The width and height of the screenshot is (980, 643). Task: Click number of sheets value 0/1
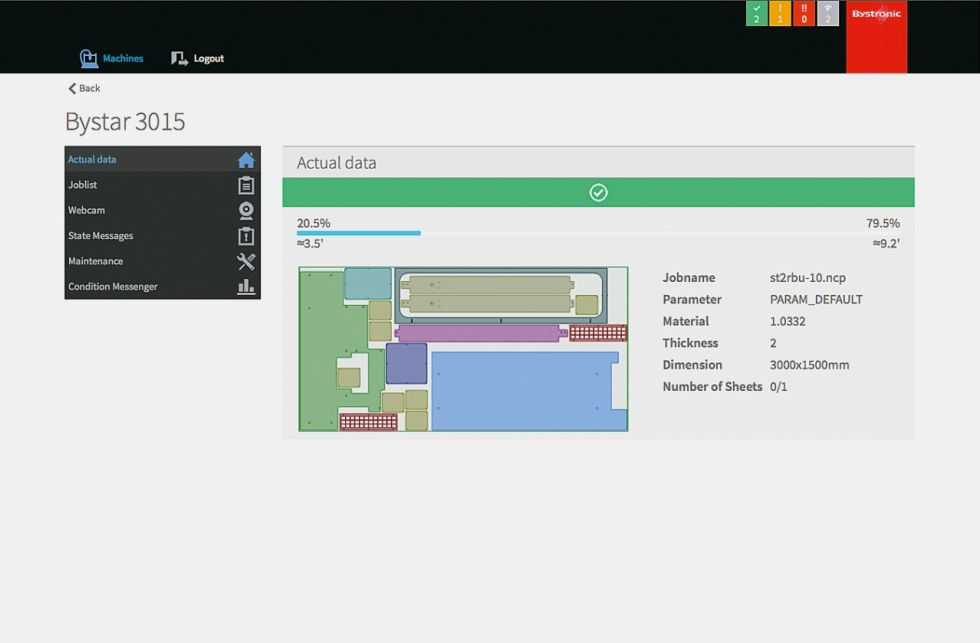click(778, 387)
